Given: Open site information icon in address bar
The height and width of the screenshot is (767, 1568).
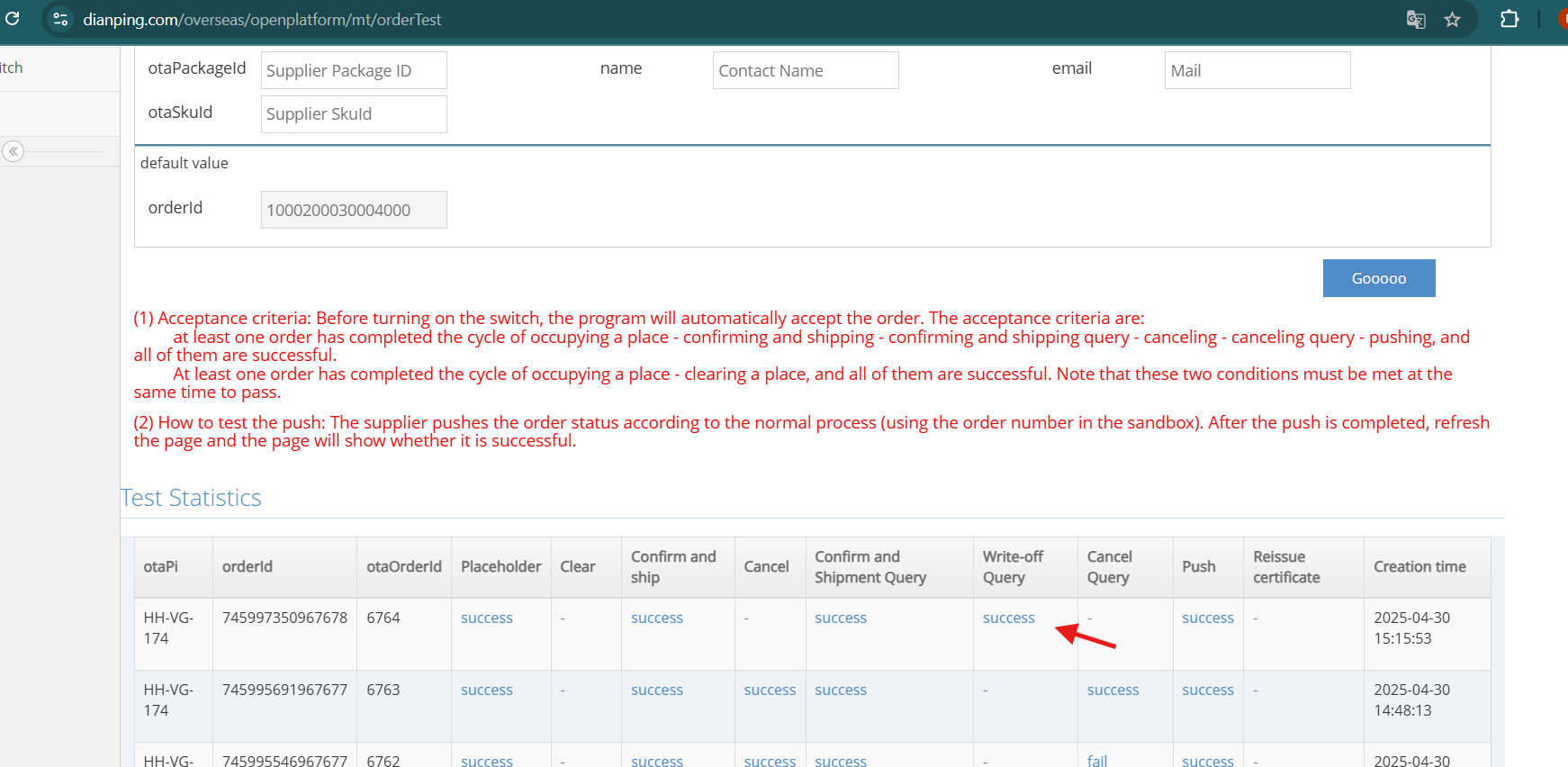Looking at the screenshot, I should pos(60,19).
